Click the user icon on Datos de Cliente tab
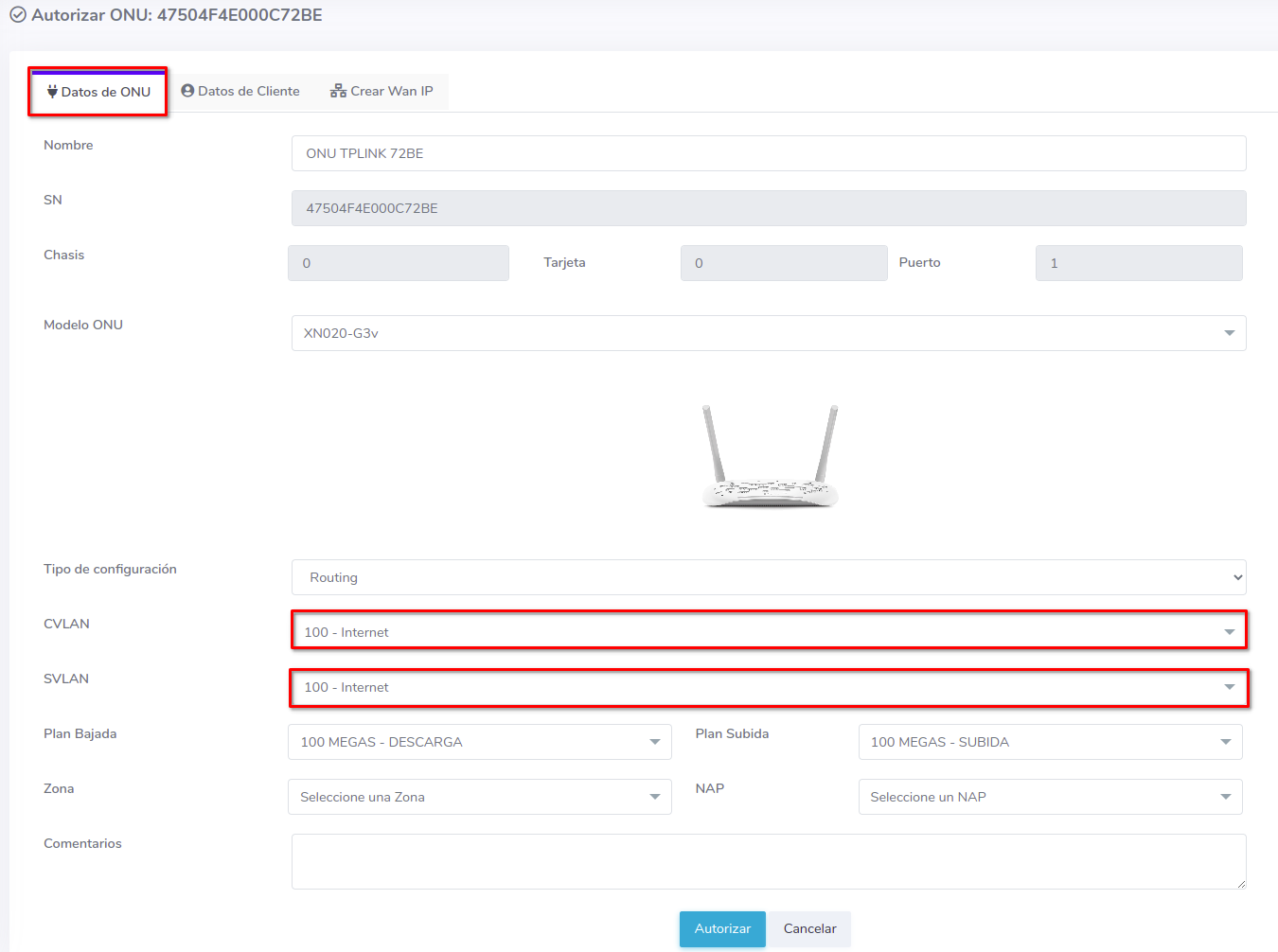This screenshot has width=1278, height=952. [187, 91]
